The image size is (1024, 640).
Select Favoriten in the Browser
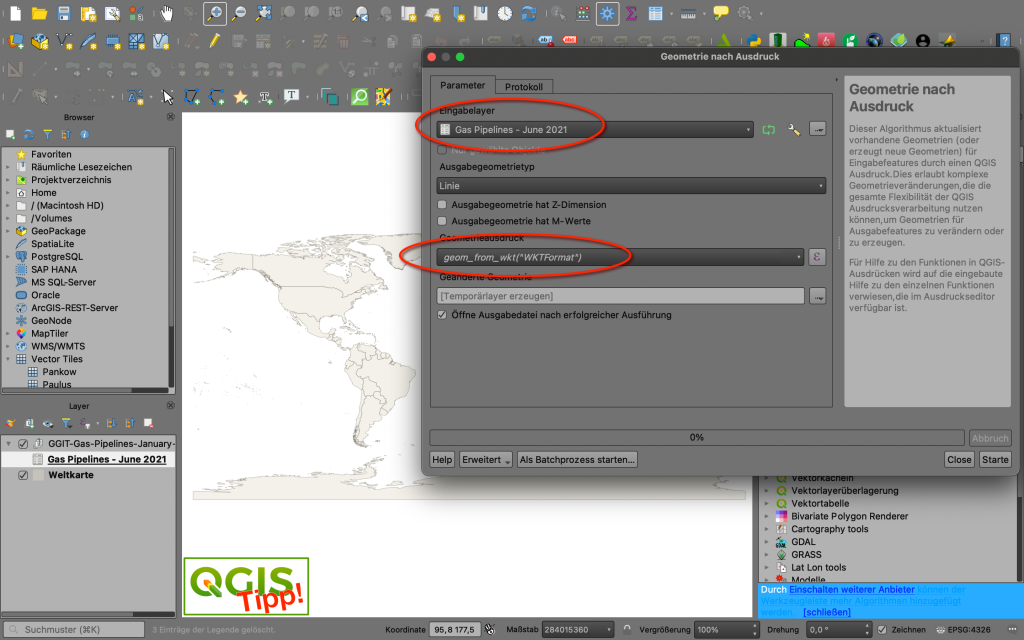click(51, 154)
